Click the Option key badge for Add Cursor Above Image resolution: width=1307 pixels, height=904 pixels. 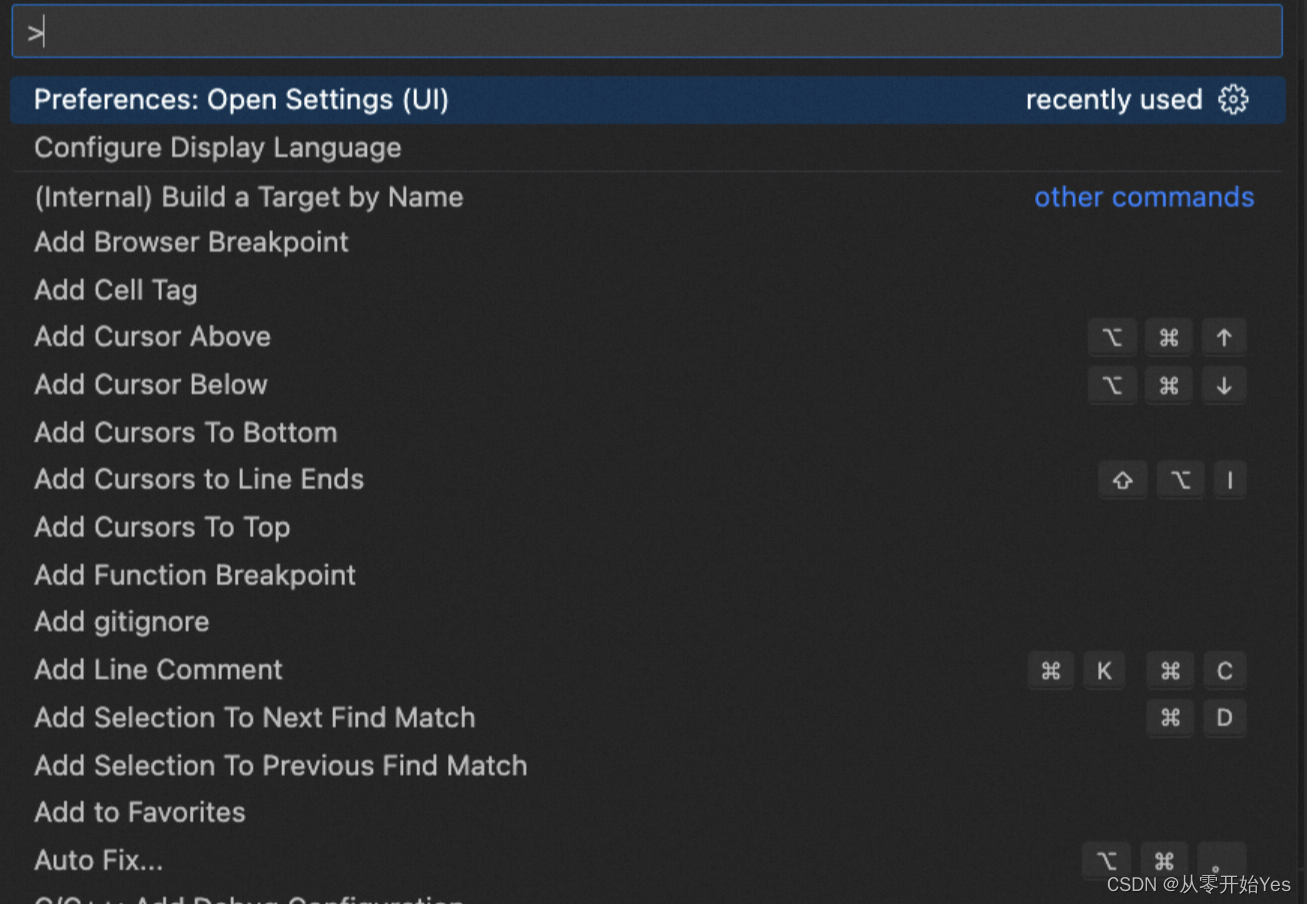(1112, 337)
